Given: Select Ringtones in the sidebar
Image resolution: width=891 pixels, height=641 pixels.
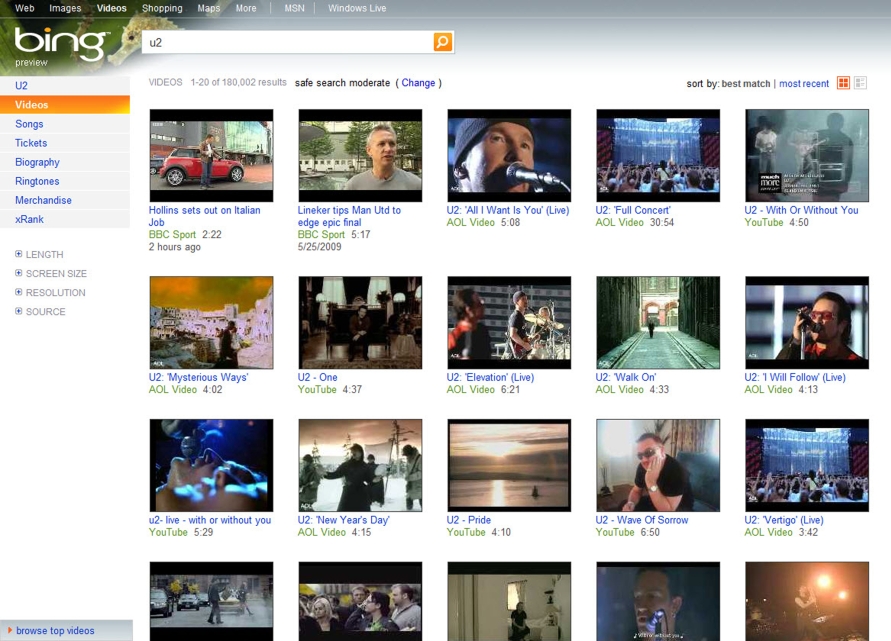Looking at the screenshot, I should (x=65, y=181).
